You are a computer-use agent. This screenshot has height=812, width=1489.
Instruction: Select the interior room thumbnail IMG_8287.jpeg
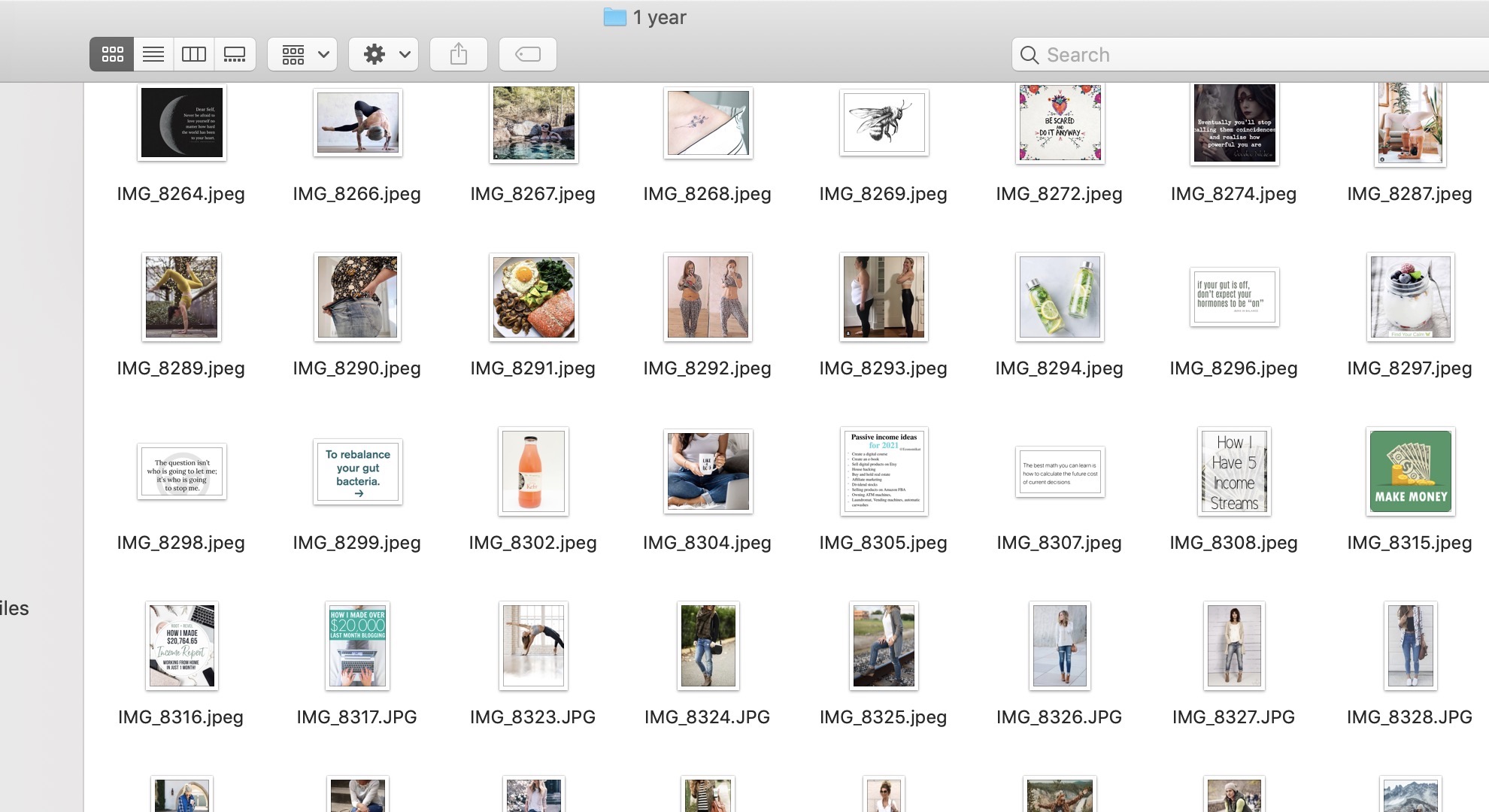(x=1411, y=123)
